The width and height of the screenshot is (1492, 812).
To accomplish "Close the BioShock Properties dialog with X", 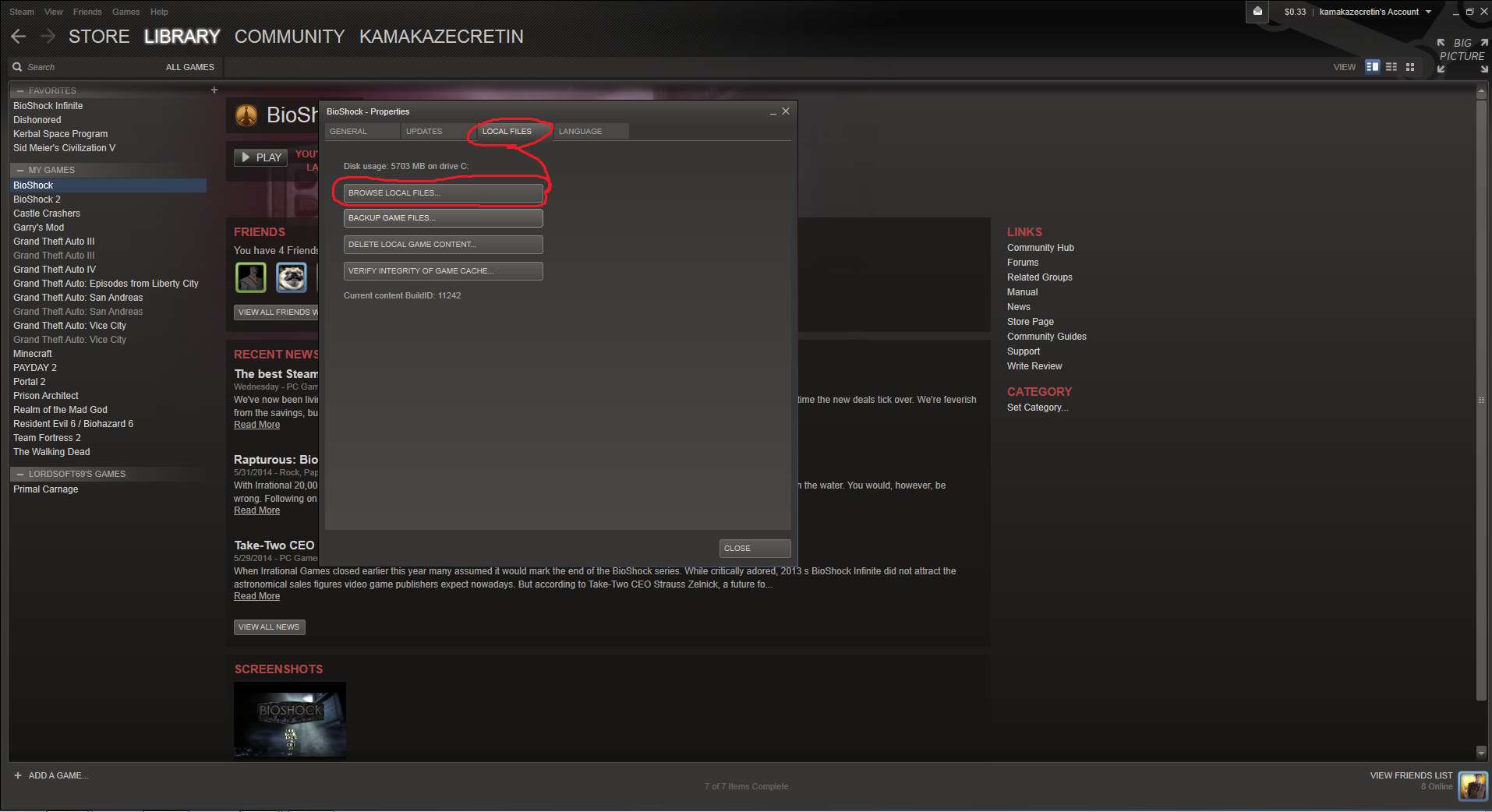I will point(786,111).
